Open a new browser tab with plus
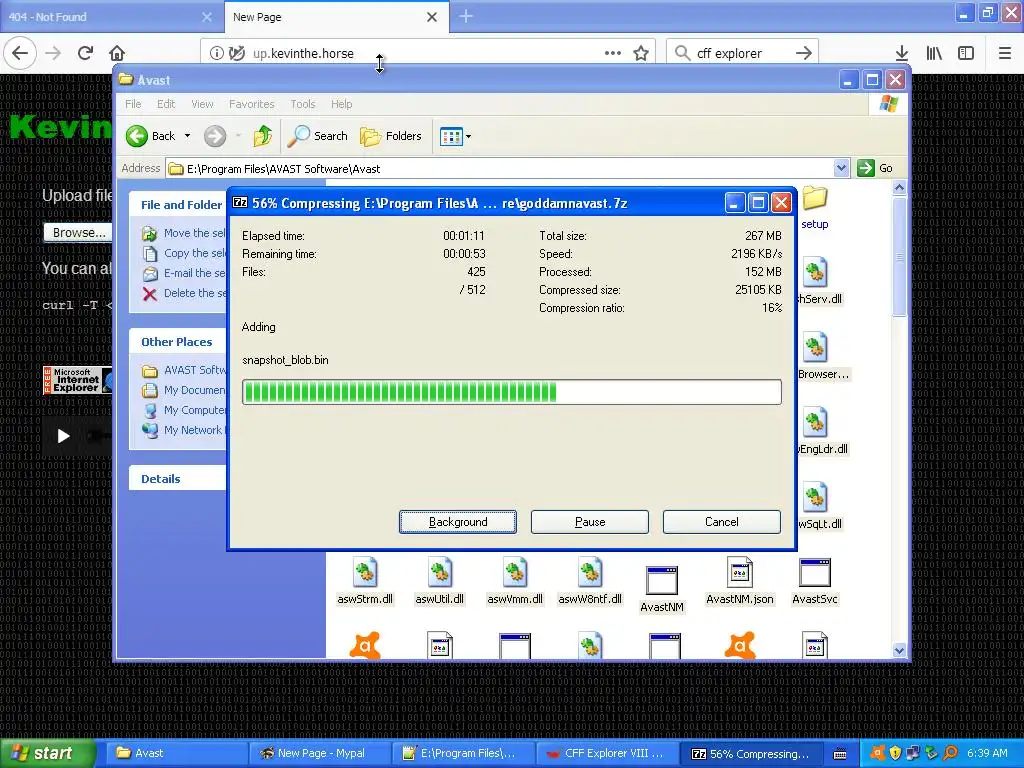 466,16
